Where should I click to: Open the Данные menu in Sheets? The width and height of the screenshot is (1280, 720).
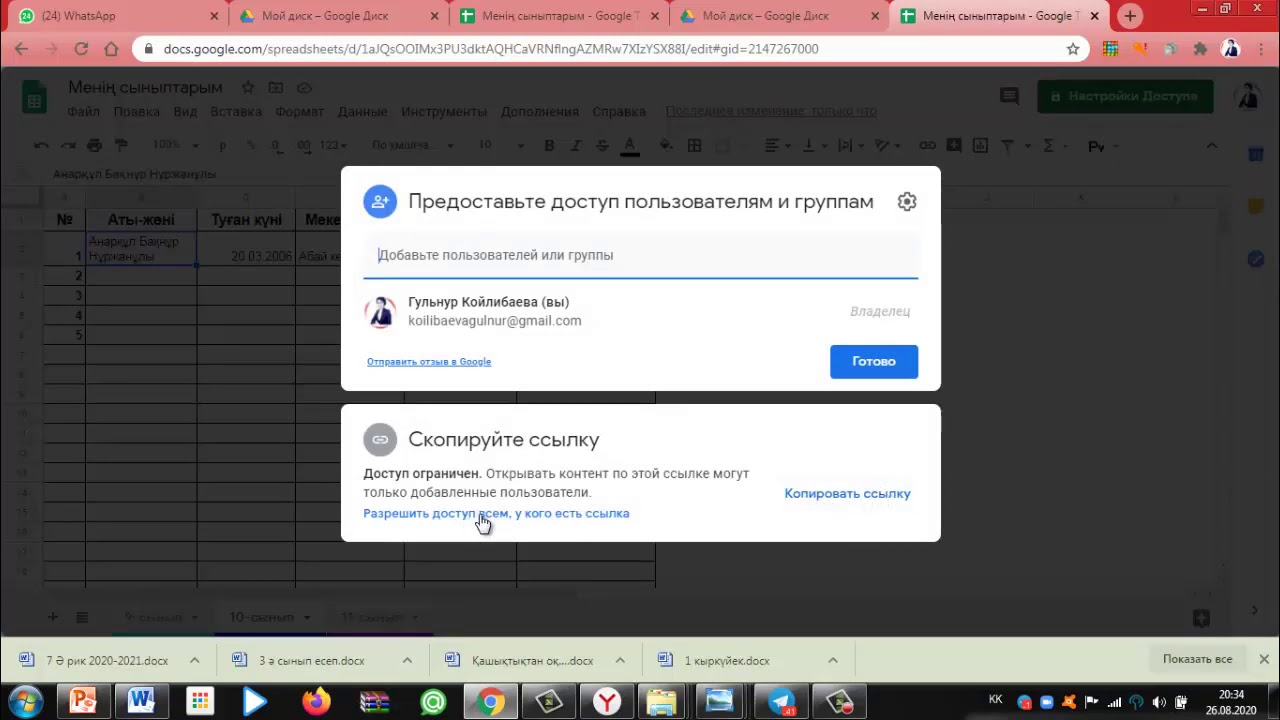(362, 112)
